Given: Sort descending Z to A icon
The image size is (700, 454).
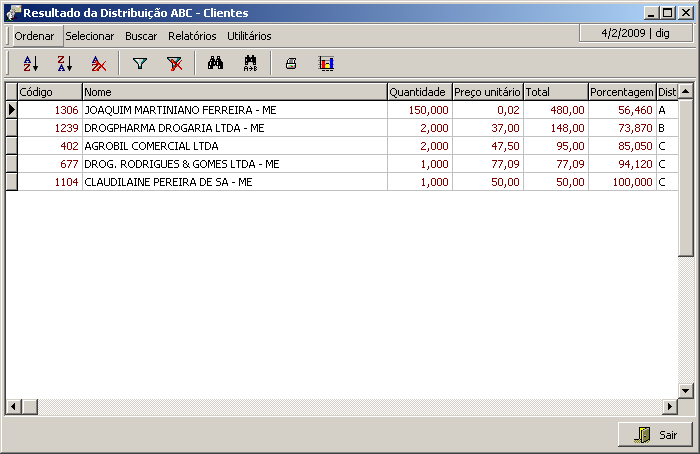Looking at the screenshot, I should (64, 64).
